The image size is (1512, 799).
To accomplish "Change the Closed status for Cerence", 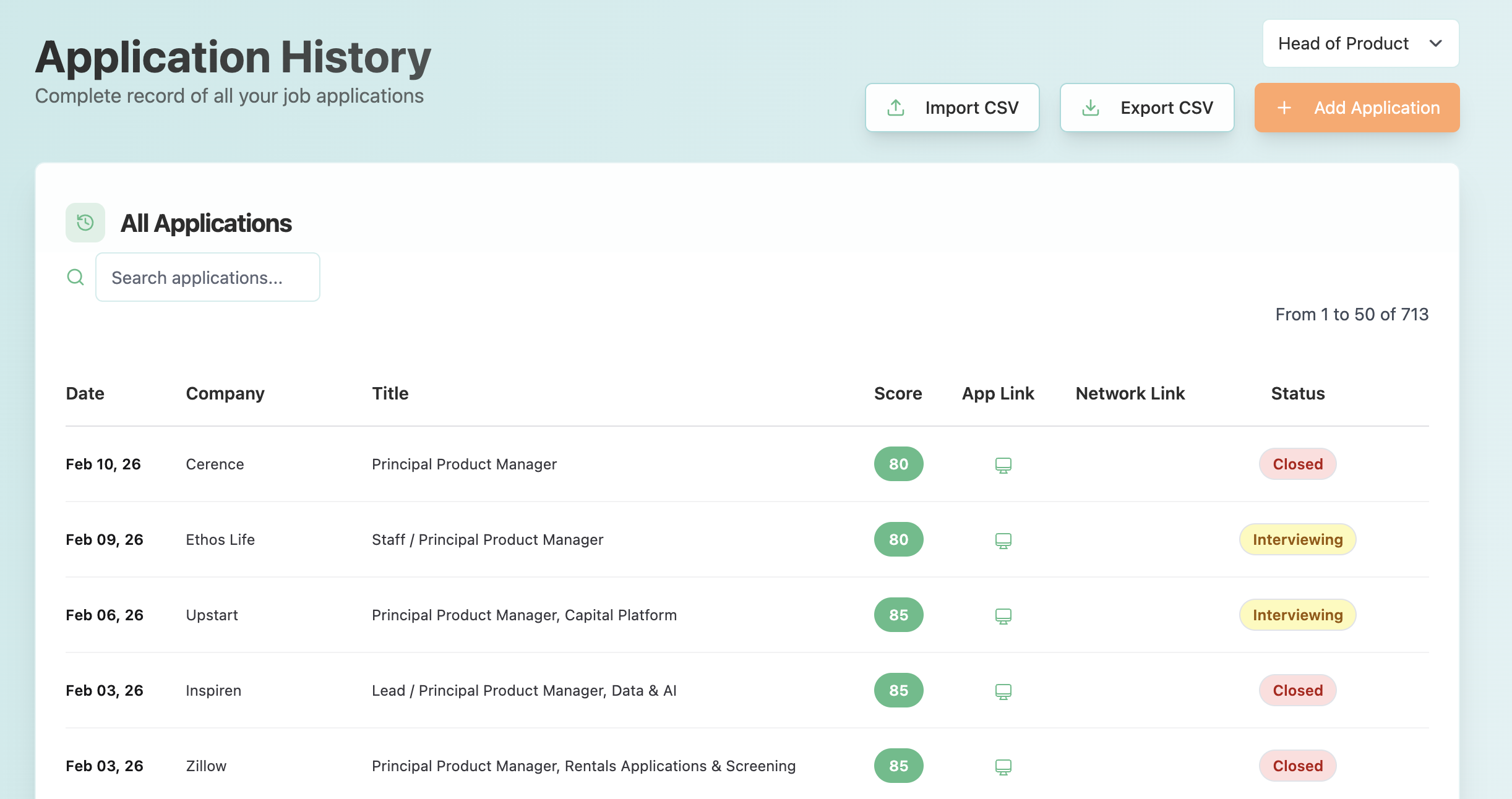I will pos(1297,464).
